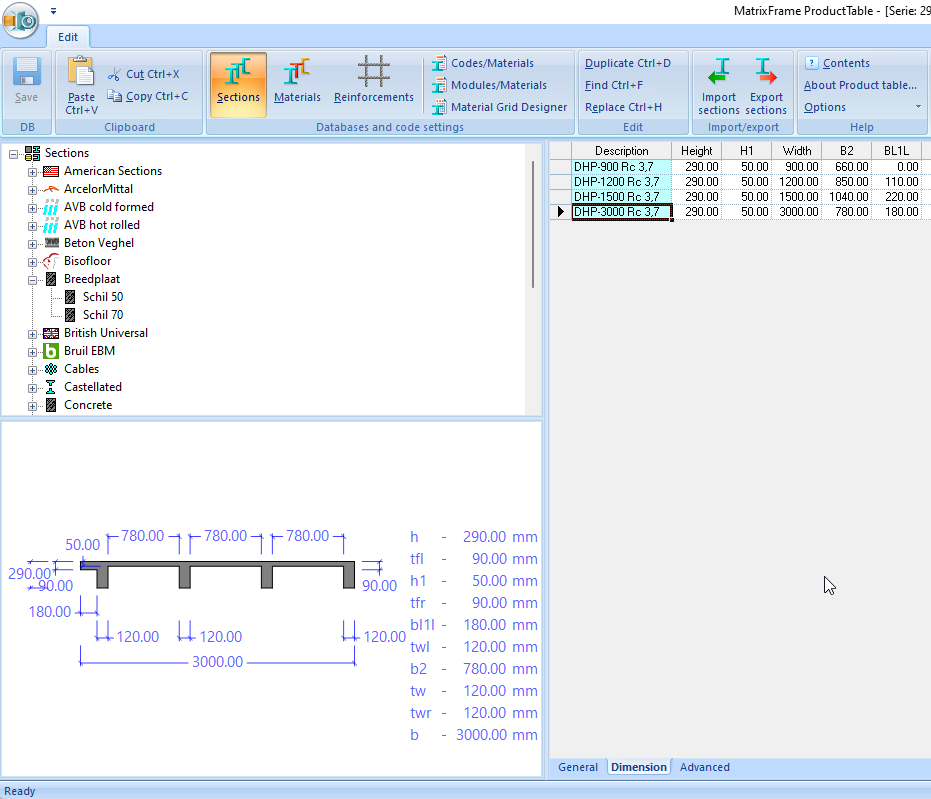Click the Castellated beam icon
The height and width of the screenshot is (799, 931).
click(x=51, y=387)
